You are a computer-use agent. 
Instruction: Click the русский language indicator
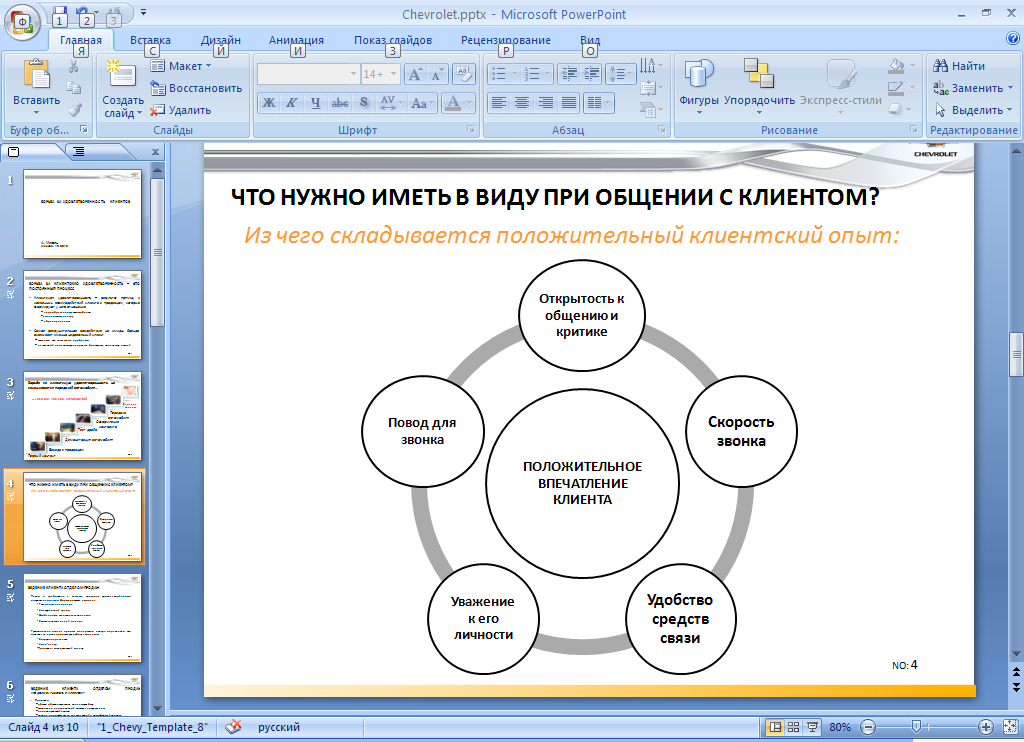[279, 727]
